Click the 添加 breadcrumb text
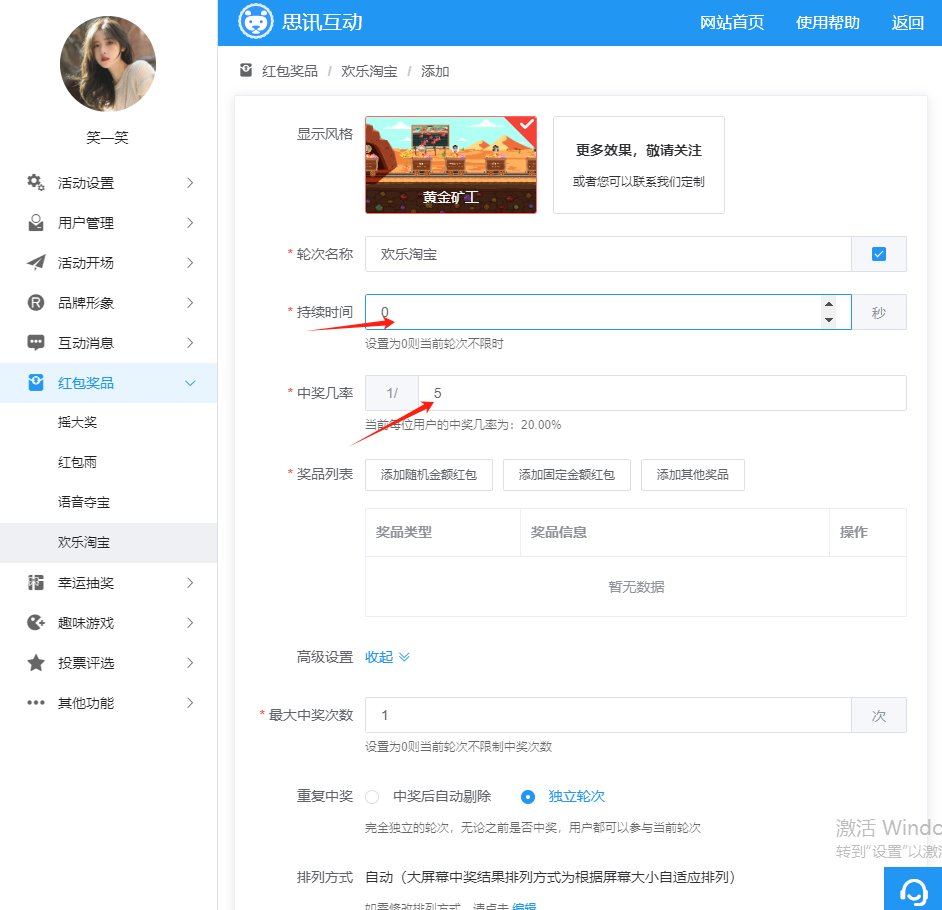The width and height of the screenshot is (942, 910). [x=435, y=71]
